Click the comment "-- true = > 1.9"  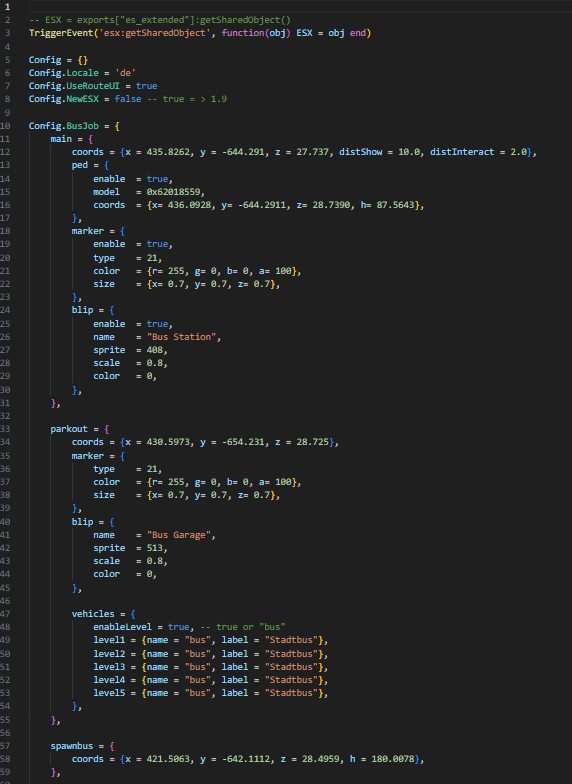point(186,99)
